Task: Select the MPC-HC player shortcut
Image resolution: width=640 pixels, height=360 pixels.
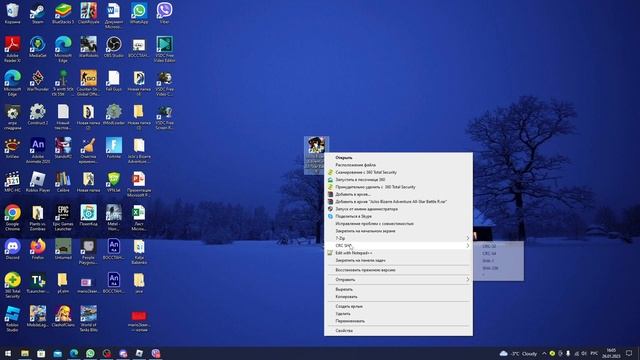Action: 12,182
